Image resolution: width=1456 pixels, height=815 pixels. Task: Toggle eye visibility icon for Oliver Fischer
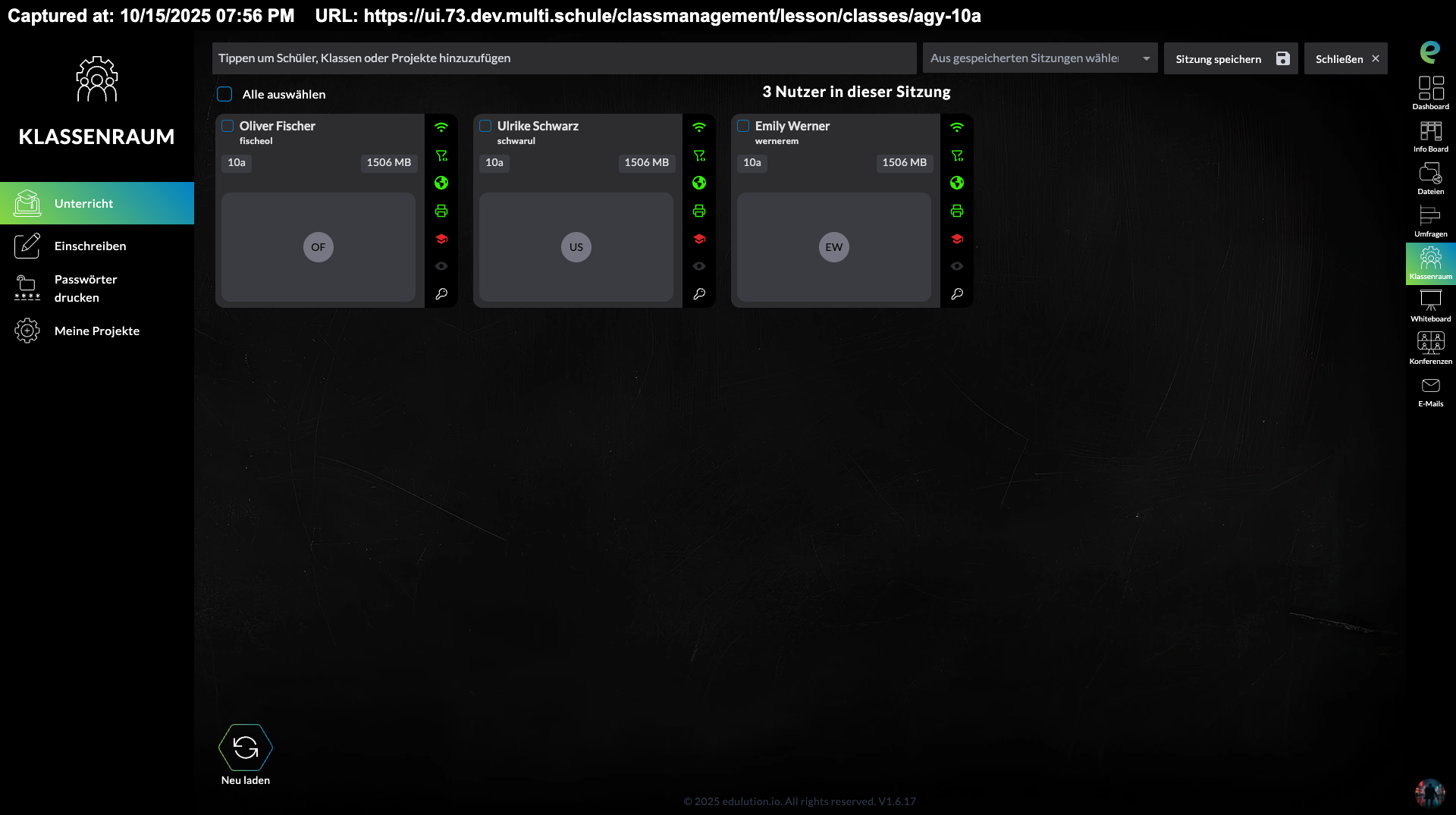pyautogui.click(x=441, y=266)
